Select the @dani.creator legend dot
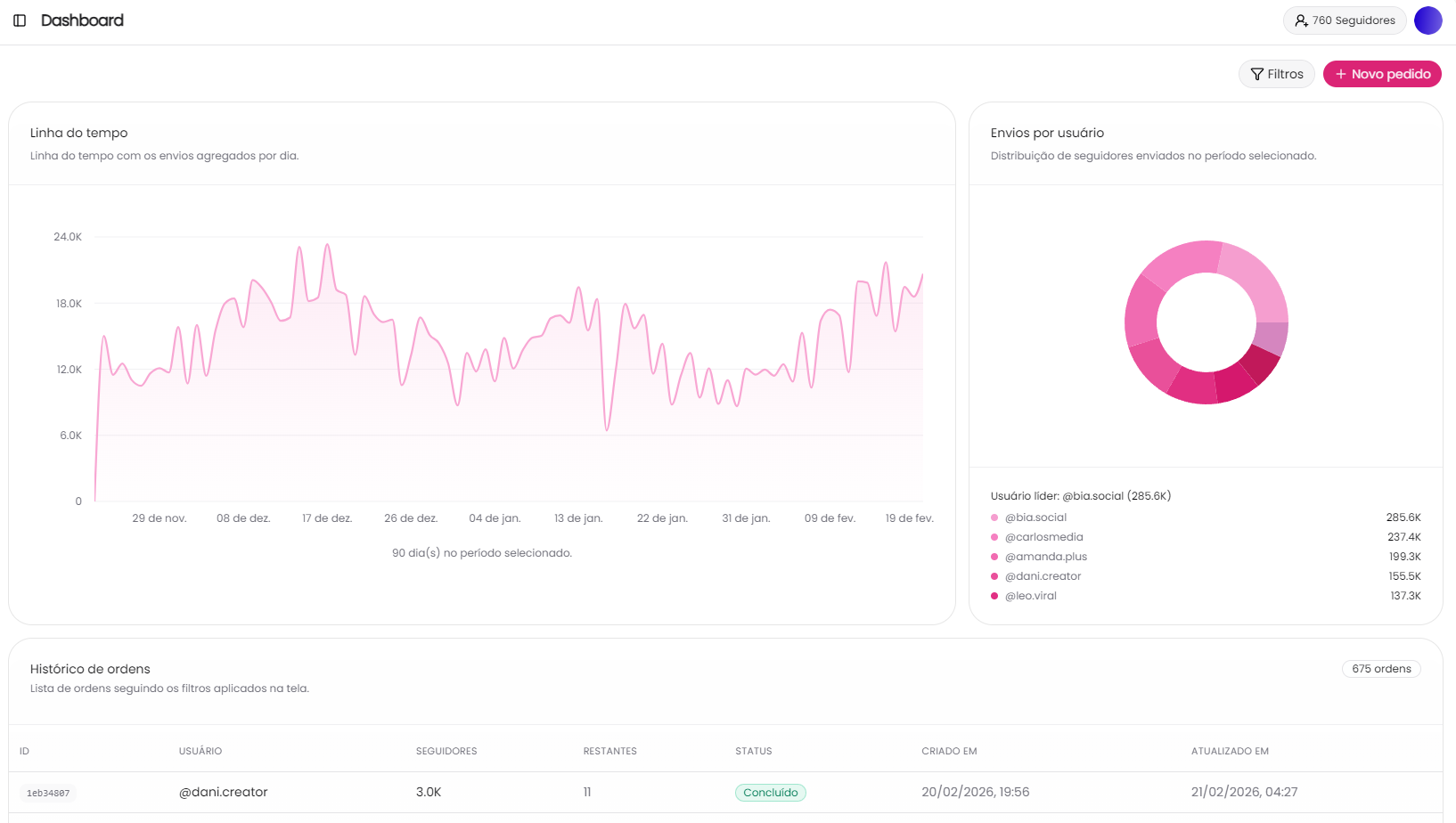 994,576
